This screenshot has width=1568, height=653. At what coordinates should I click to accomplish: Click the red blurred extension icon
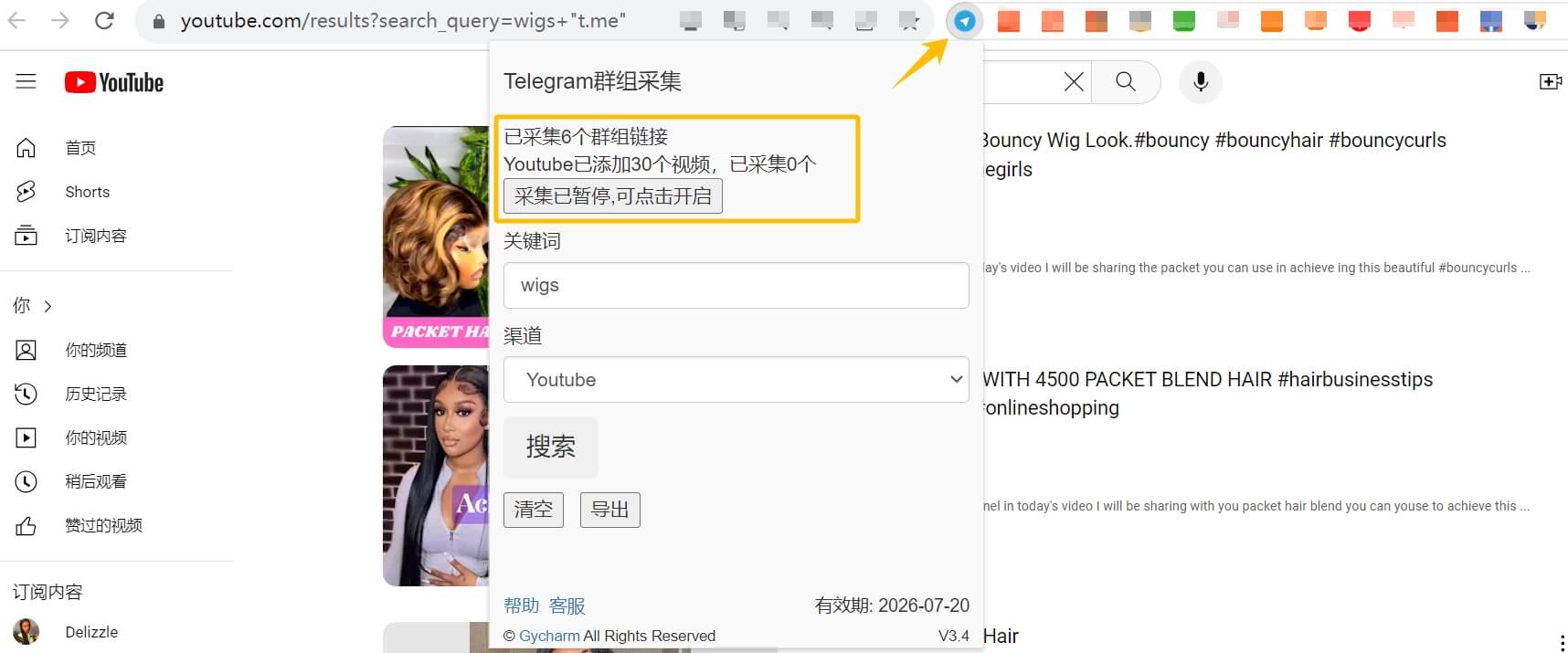(x=1360, y=20)
